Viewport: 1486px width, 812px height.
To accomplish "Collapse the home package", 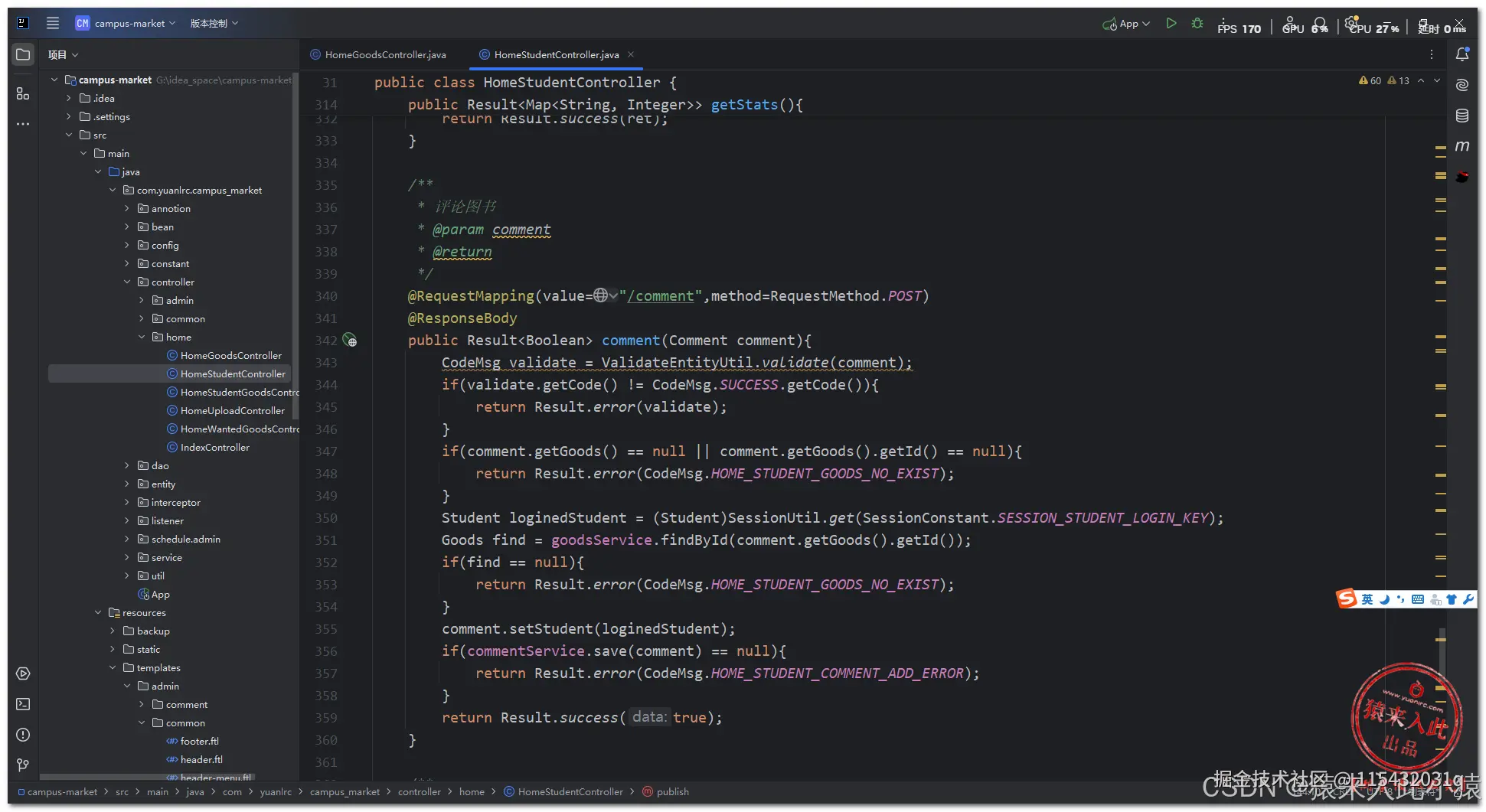I will pyautogui.click(x=142, y=337).
